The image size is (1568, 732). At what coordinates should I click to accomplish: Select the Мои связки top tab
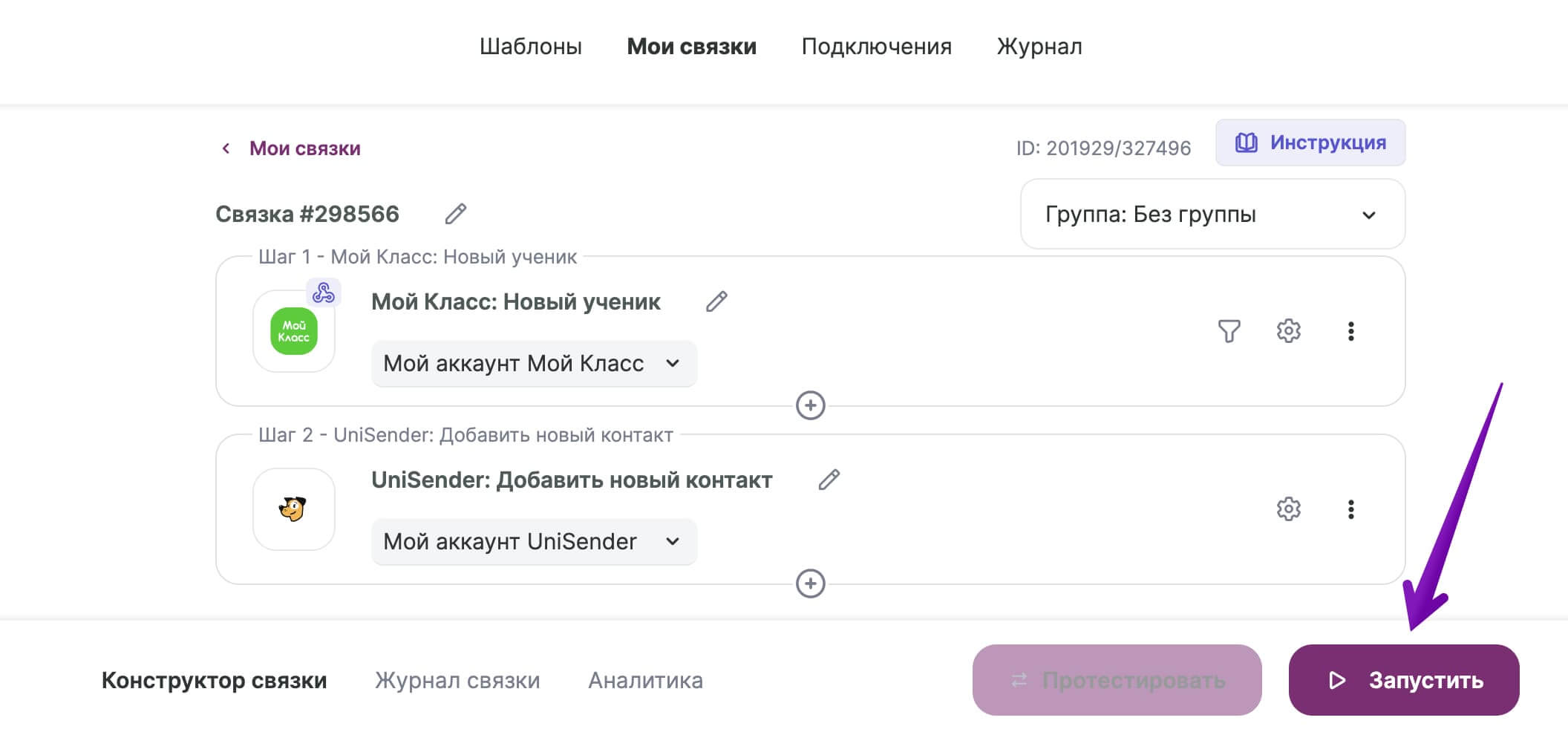click(692, 47)
